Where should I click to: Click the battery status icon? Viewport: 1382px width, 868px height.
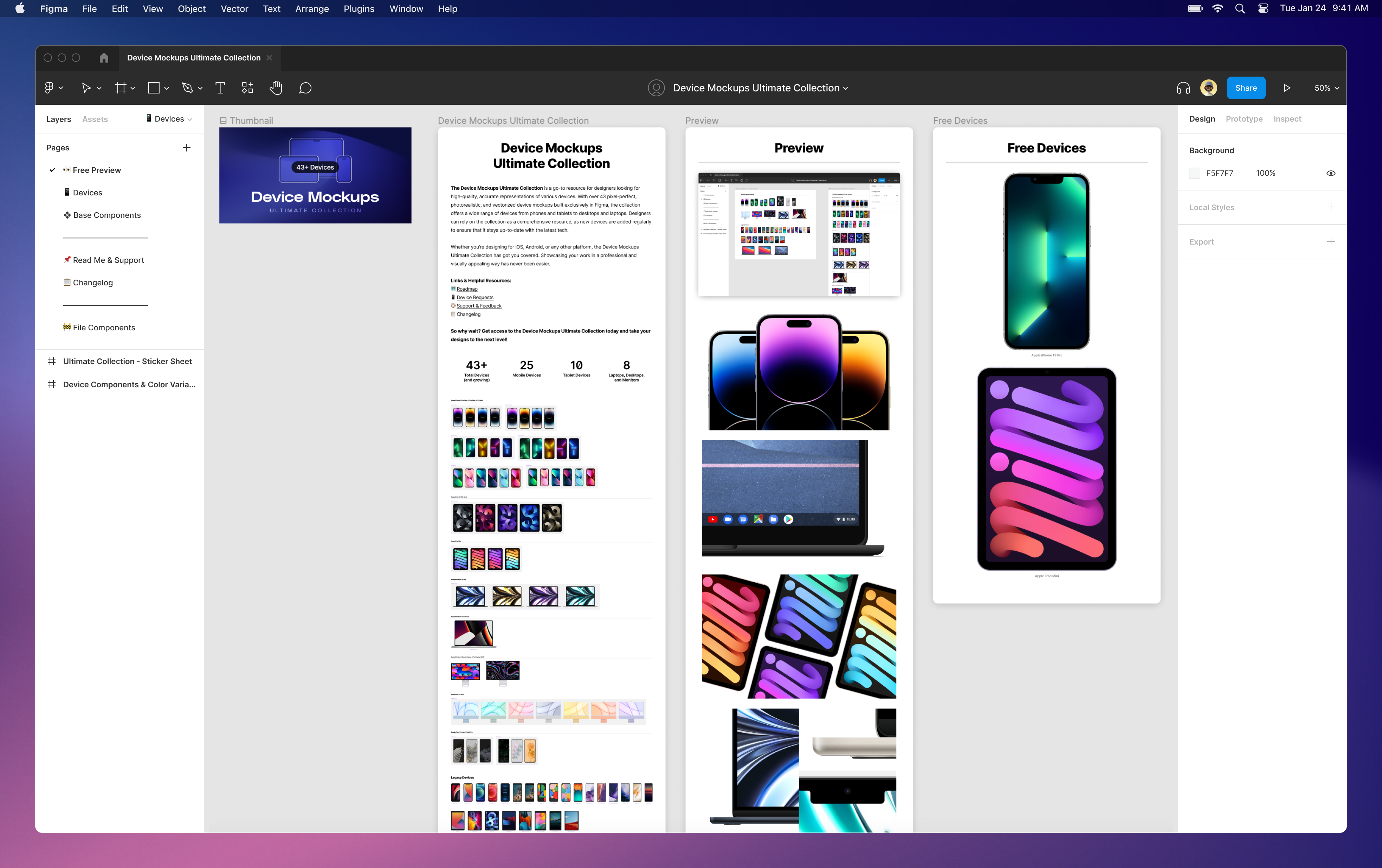point(1195,8)
